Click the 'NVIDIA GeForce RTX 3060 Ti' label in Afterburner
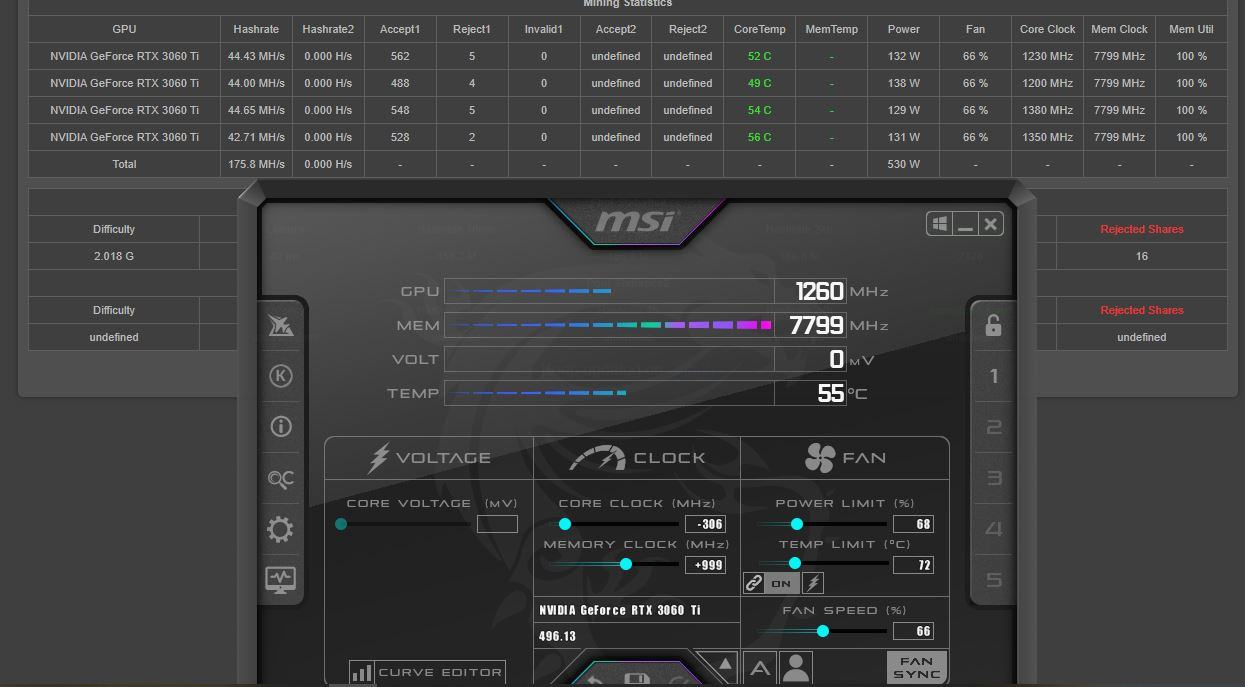Image resolution: width=1245 pixels, height=687 pixels. click(620, 610)
